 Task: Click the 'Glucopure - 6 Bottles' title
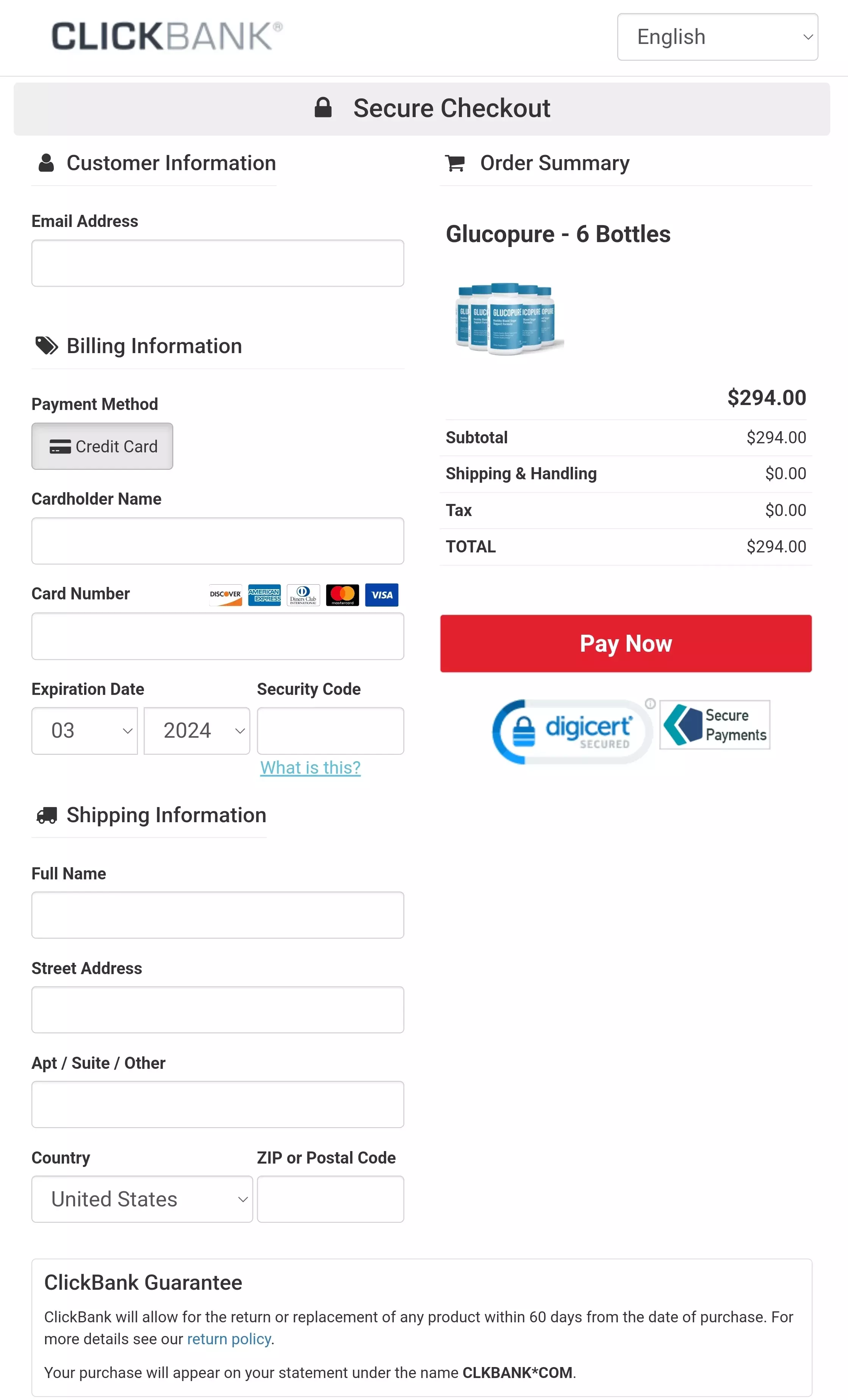558,234
